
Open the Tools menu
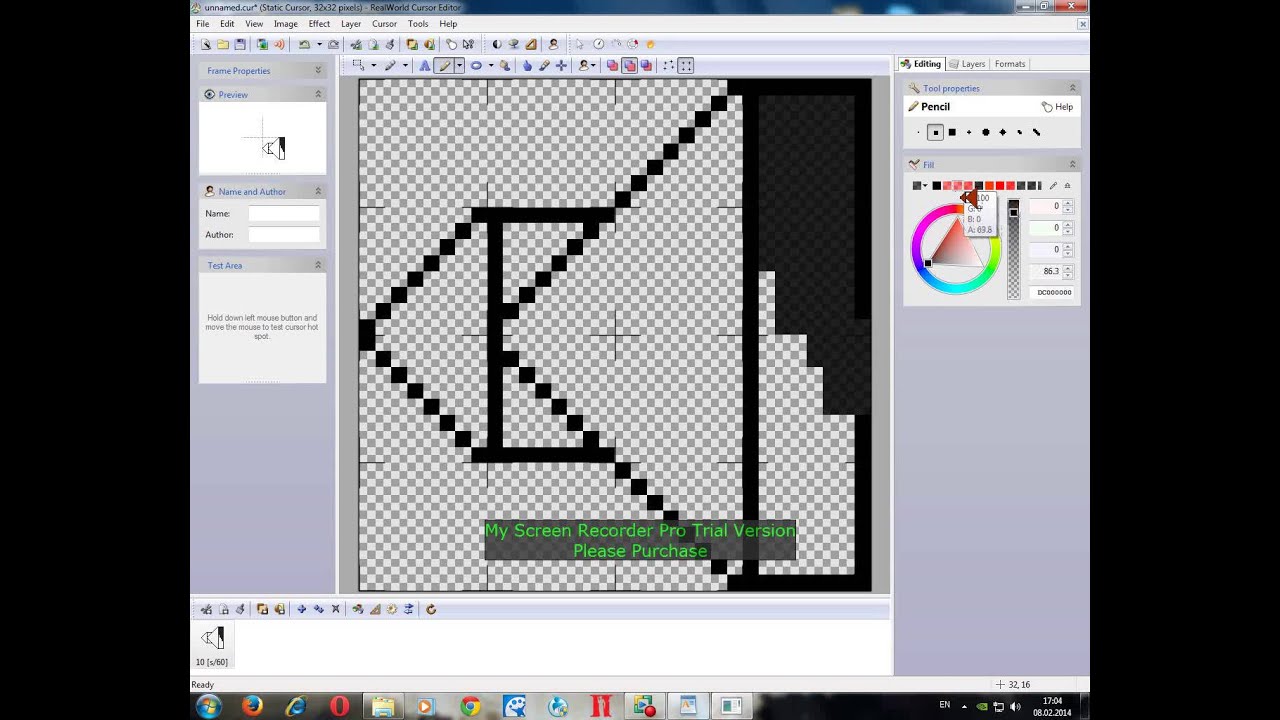coord(418,24)
